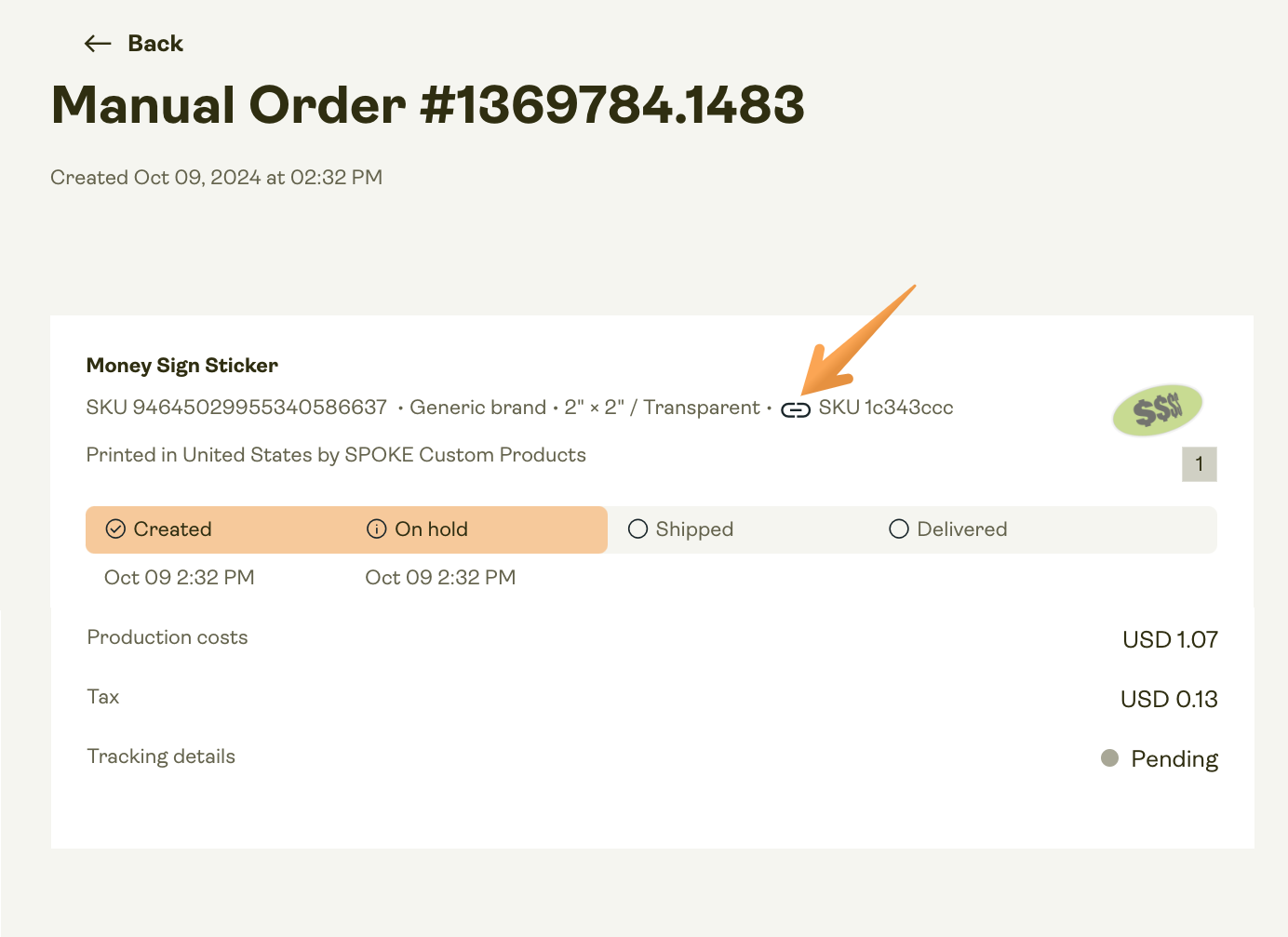Open the linked SKU 1c343ccc
The width and height of the screenshot is (1288, 937).
(x=885, y=408)
